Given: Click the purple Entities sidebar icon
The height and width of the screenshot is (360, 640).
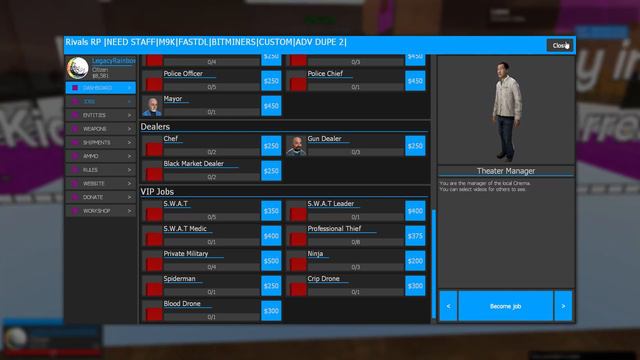Looking at the screenshot, I should [75, 115].
